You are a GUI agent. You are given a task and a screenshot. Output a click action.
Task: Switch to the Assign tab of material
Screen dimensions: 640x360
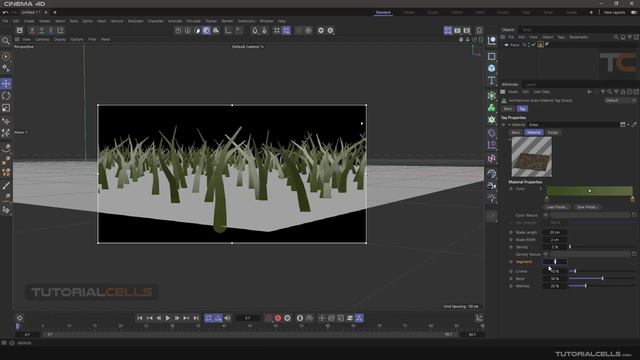pyautogui.click(x=553, y=132)
